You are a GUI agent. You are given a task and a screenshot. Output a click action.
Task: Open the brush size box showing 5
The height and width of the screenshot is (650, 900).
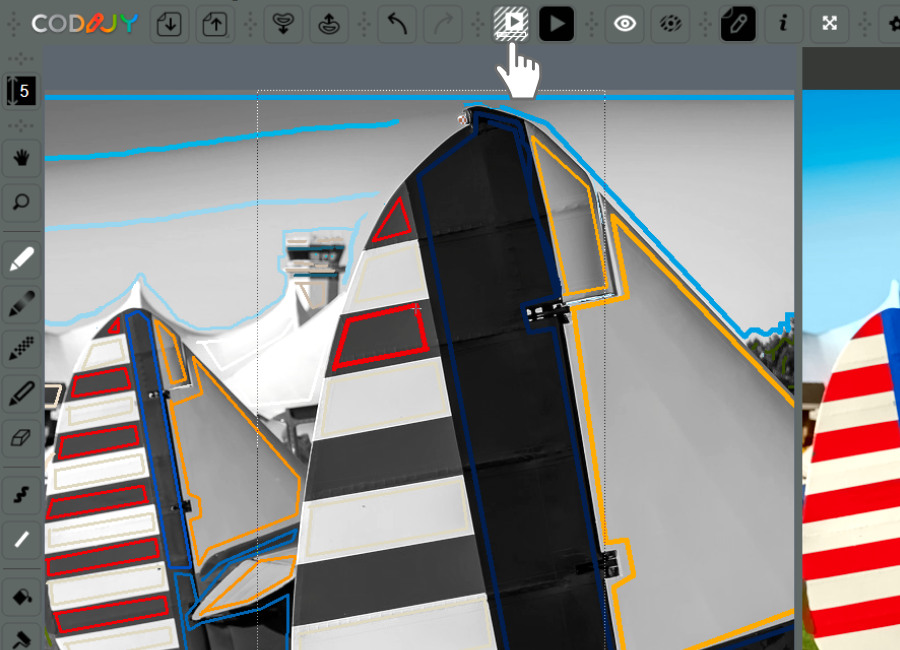22,91
